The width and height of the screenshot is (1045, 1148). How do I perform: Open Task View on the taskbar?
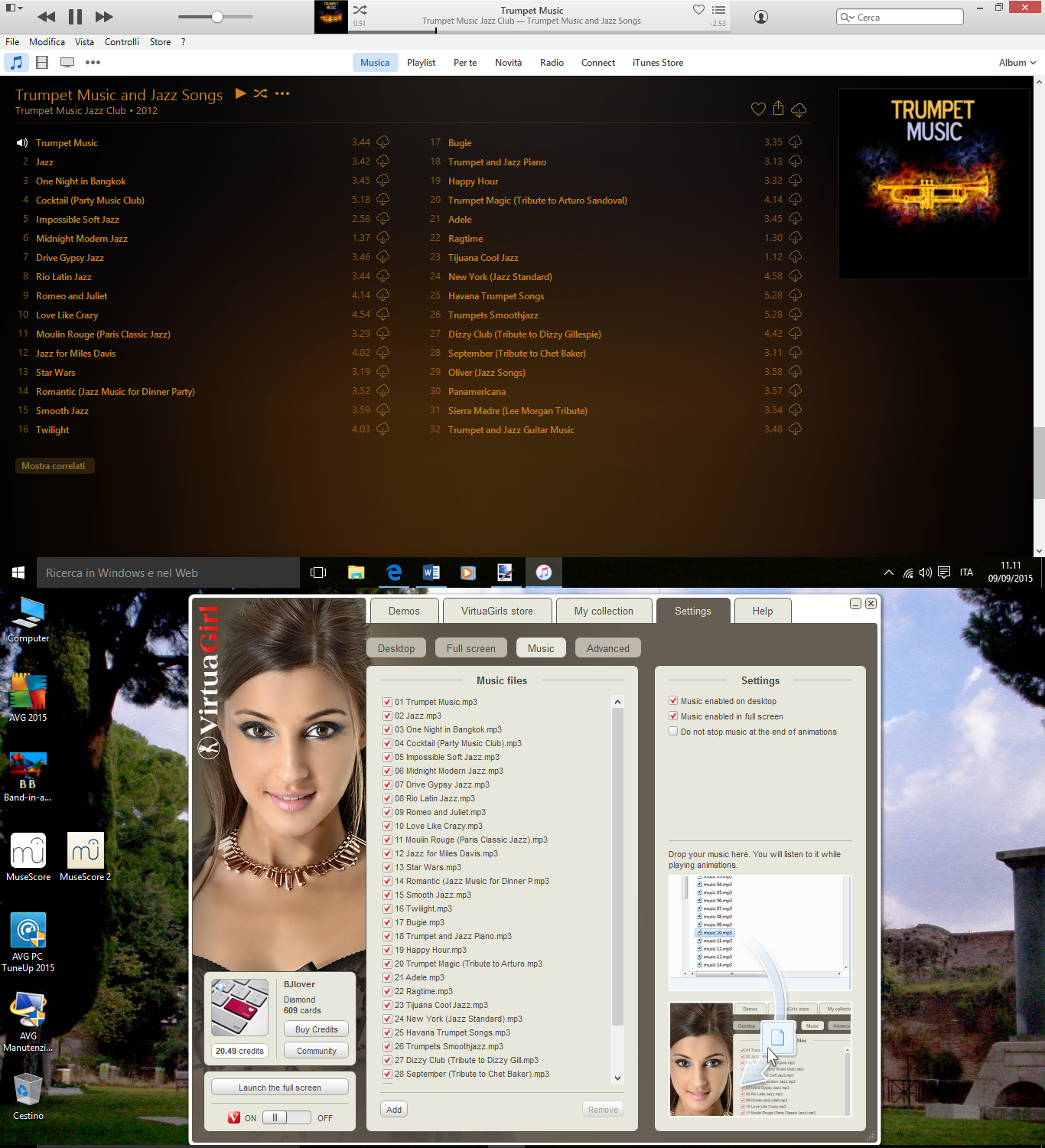click(x=318, y=572)
